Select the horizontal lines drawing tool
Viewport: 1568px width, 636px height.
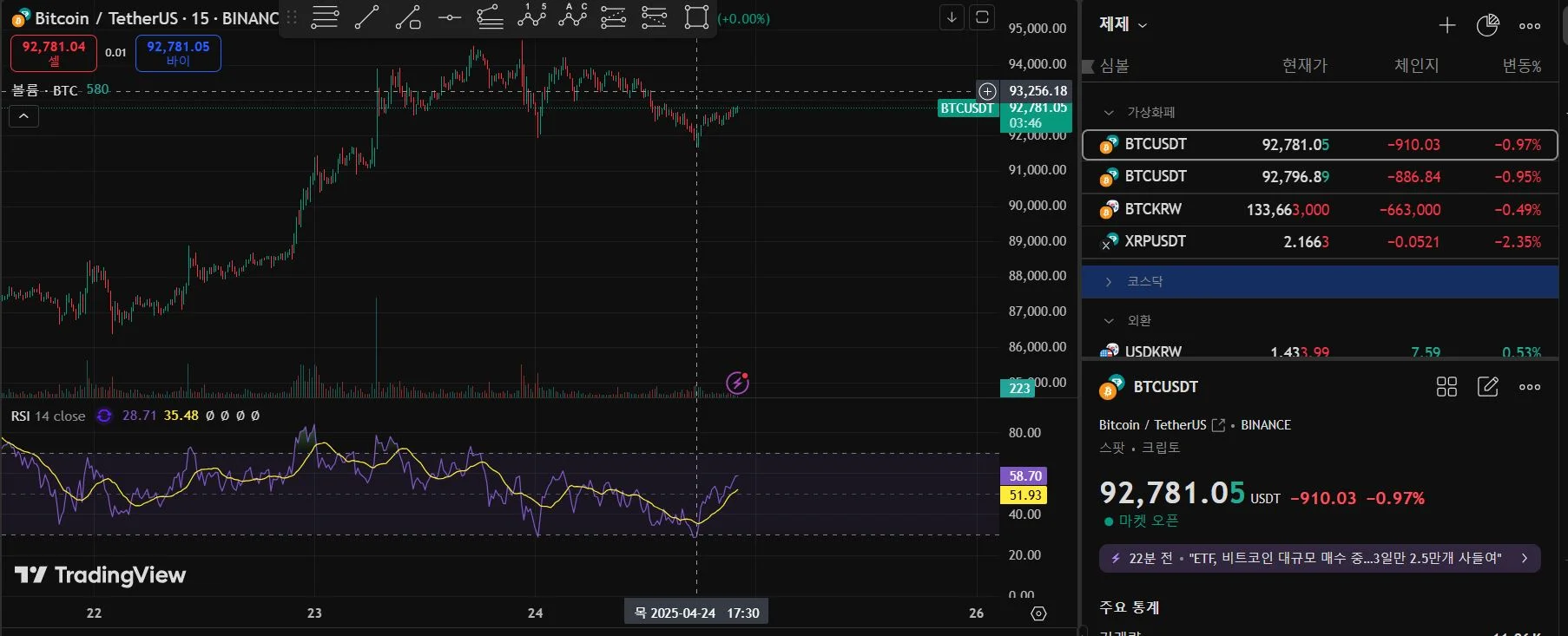pyautogui.click(x=325, y=17)
